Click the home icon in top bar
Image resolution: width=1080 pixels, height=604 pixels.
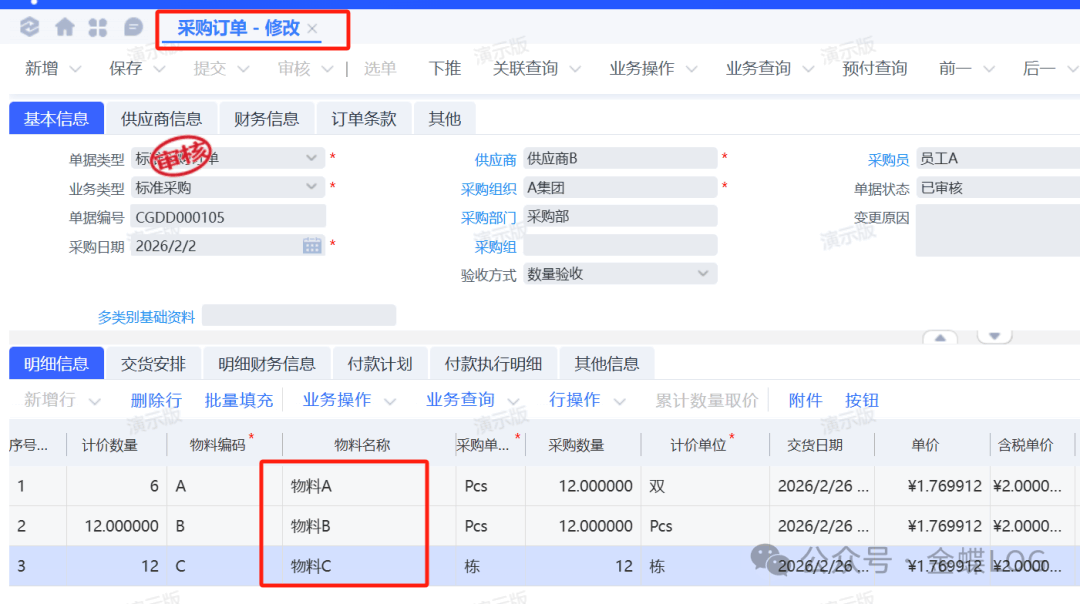(x=64, y=27)
